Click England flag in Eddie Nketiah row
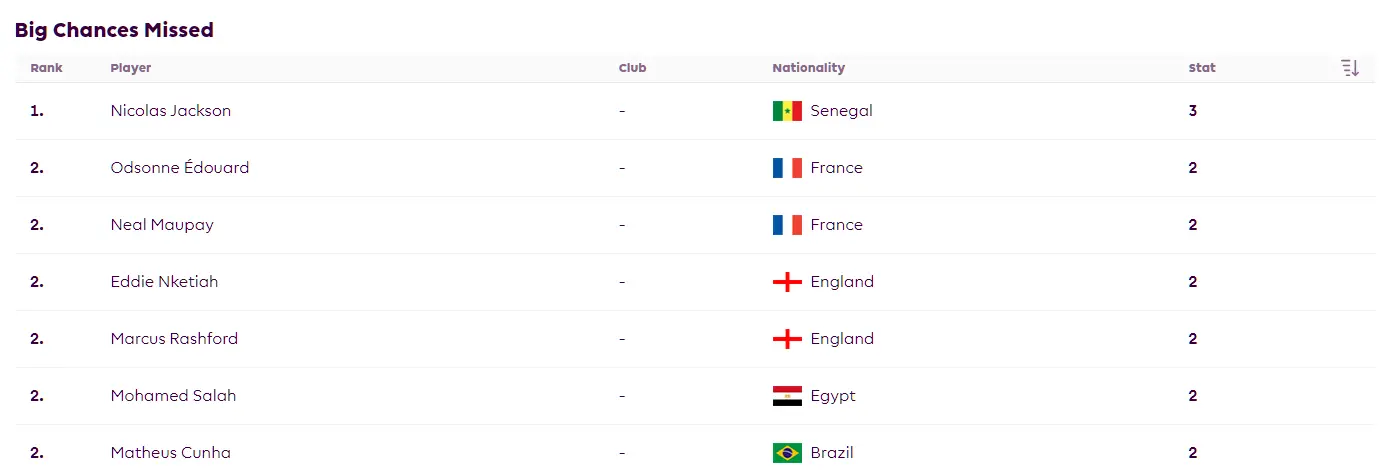Screen dimensions: 1390x475 [x=787, y=282]
